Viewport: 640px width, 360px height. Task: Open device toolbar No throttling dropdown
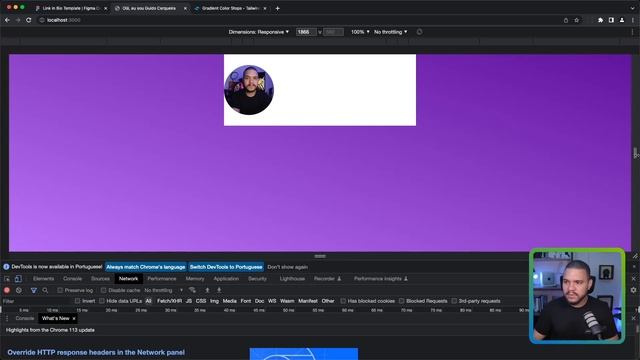391,32
